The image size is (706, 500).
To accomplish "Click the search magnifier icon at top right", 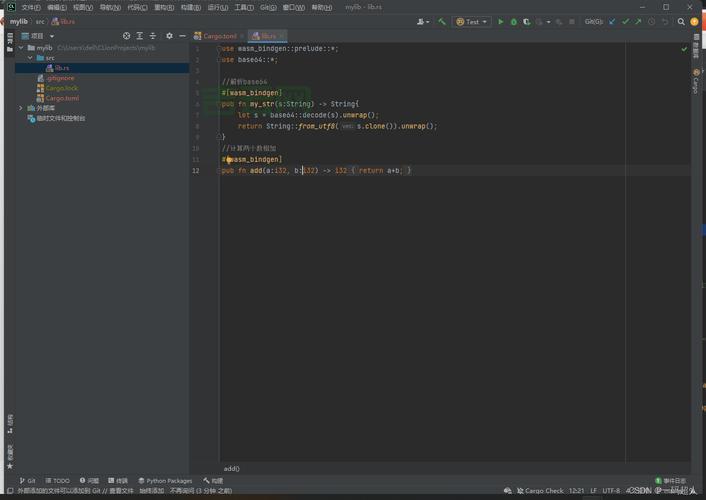I will [682, 21].
